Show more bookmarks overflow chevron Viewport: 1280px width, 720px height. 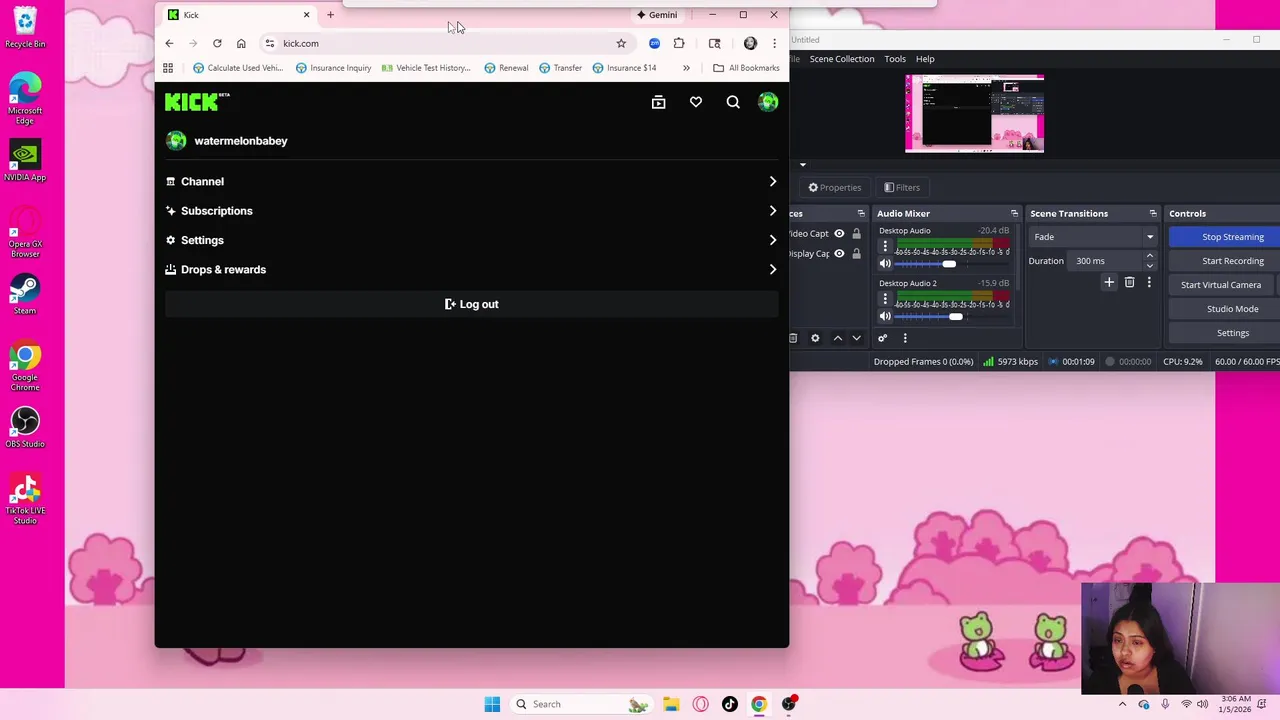click(x=686, y=68)
